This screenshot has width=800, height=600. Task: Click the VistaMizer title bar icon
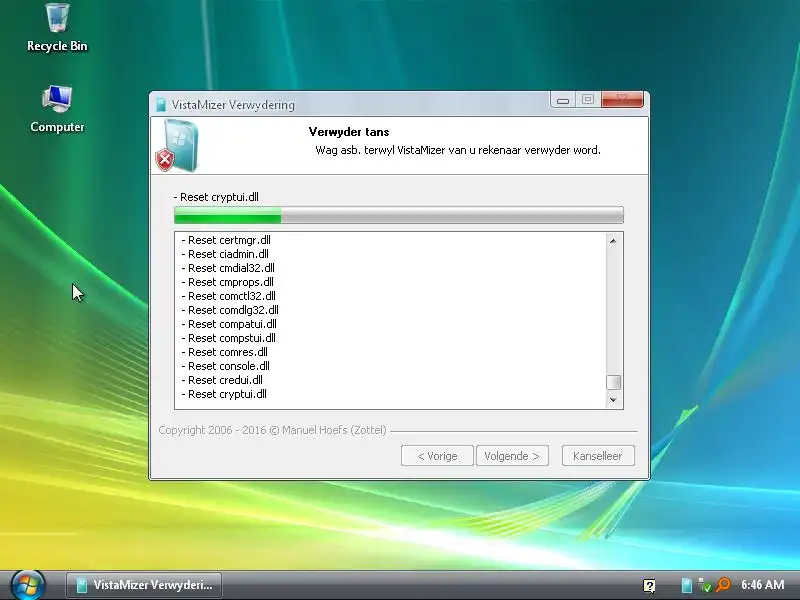click(161, 105)
